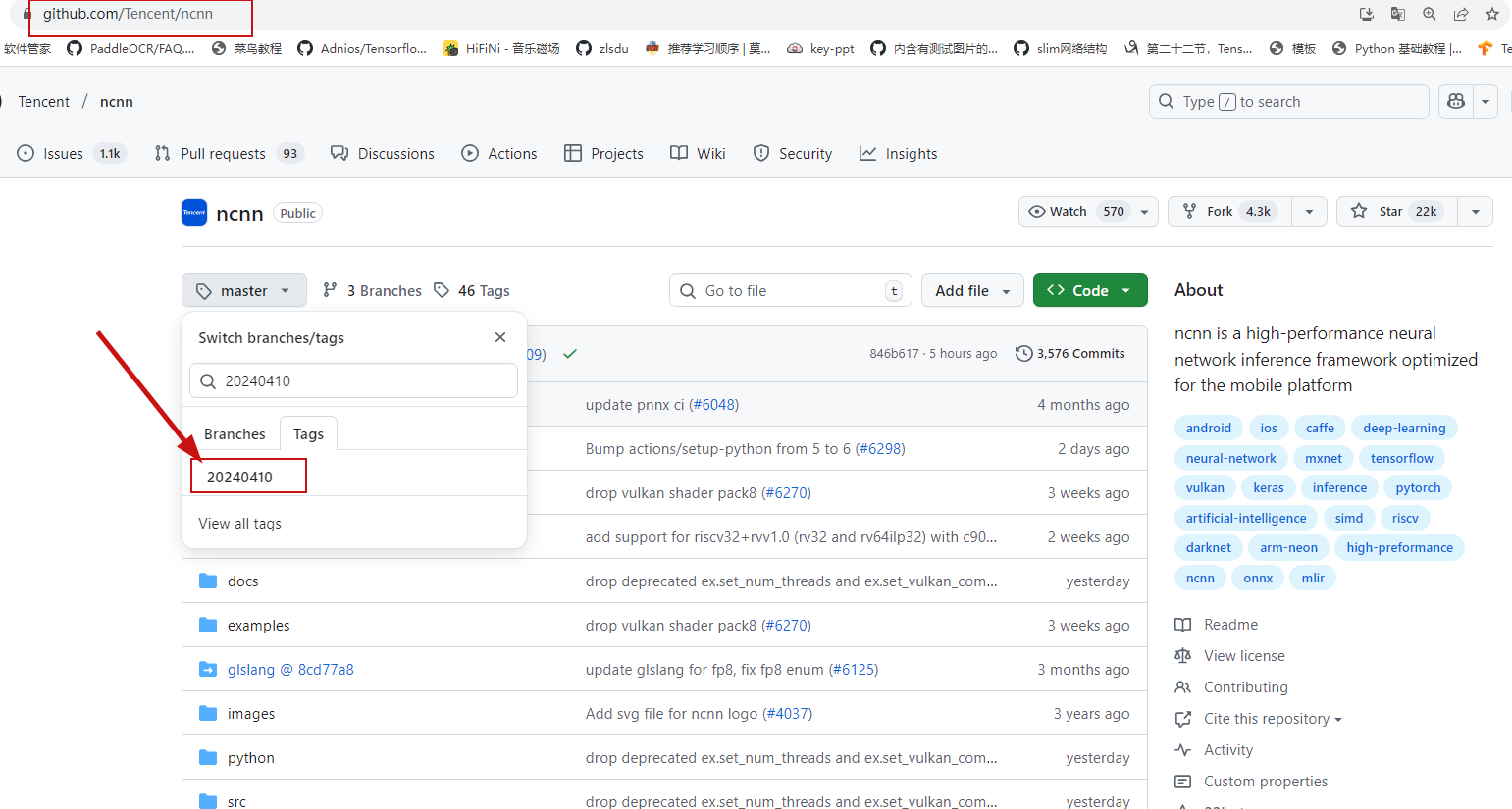The width and height of the screenshot is (1512, 809).
Task: Open the Wiki tab
Action: [698, 153]
